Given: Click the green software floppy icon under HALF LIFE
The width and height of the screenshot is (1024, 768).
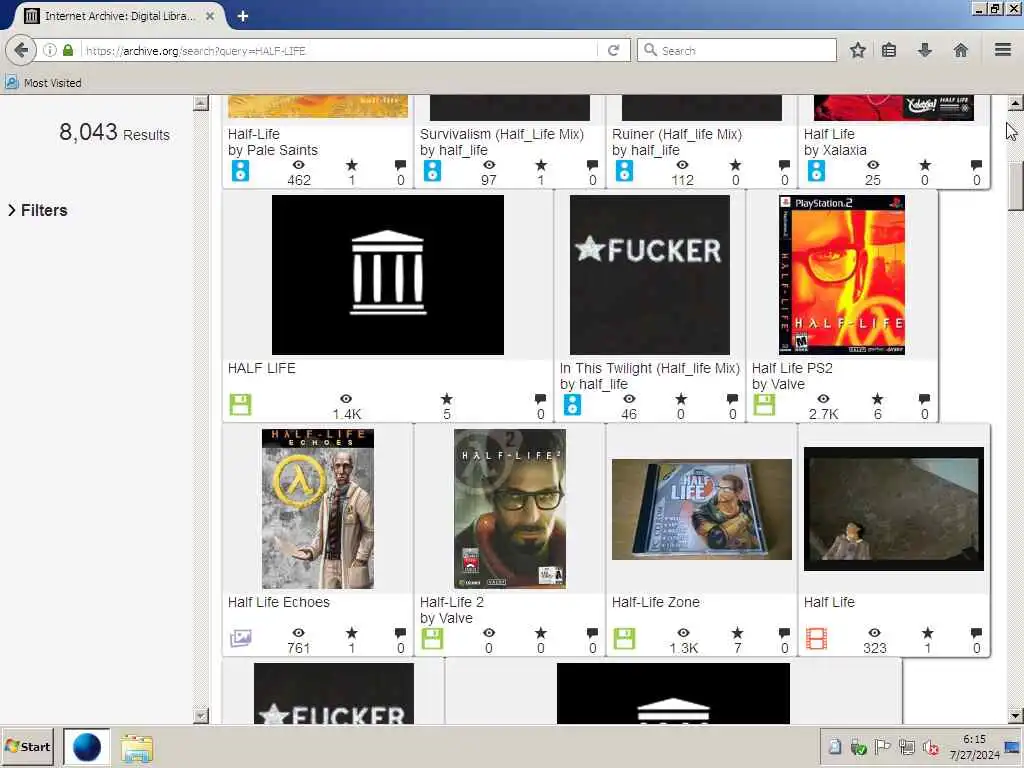Looking at the screenshot, I should tap(240, 405).
